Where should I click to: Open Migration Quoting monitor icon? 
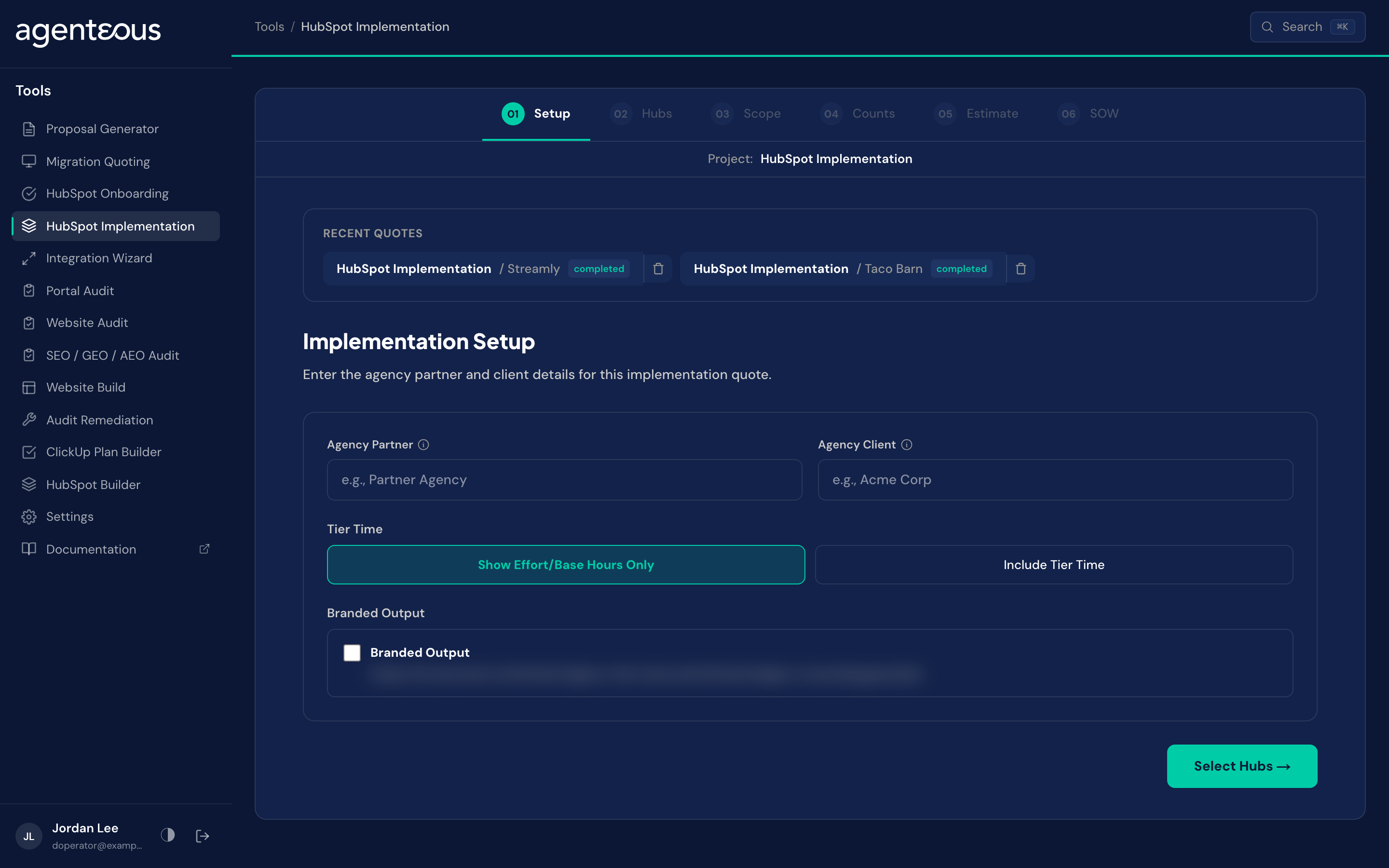(x=29, y=162)
